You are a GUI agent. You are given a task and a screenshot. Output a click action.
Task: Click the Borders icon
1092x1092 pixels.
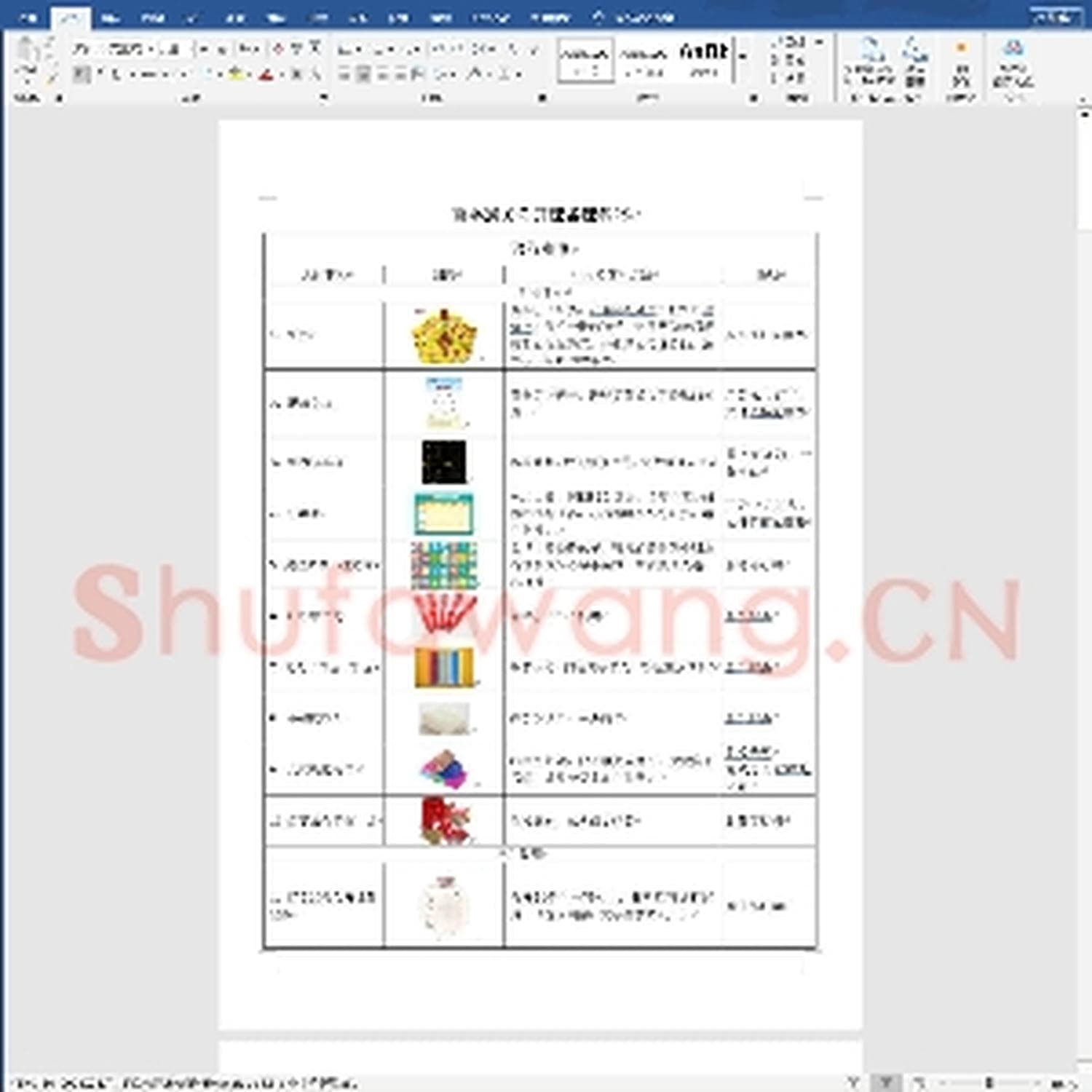click(x=505, y=74)
